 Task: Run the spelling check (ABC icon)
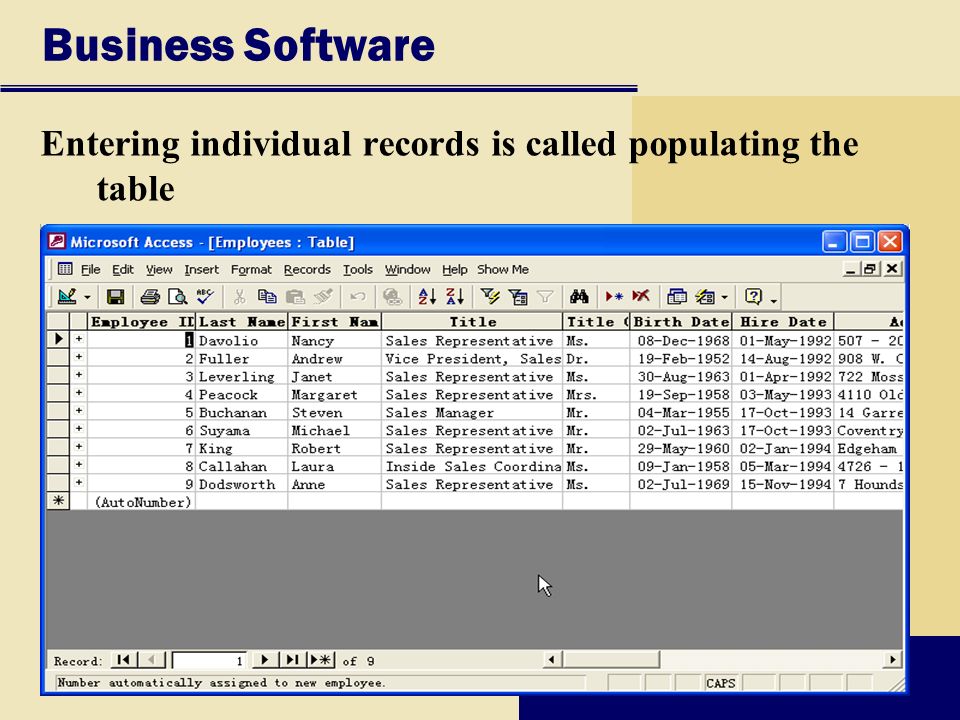click(205, 297)
